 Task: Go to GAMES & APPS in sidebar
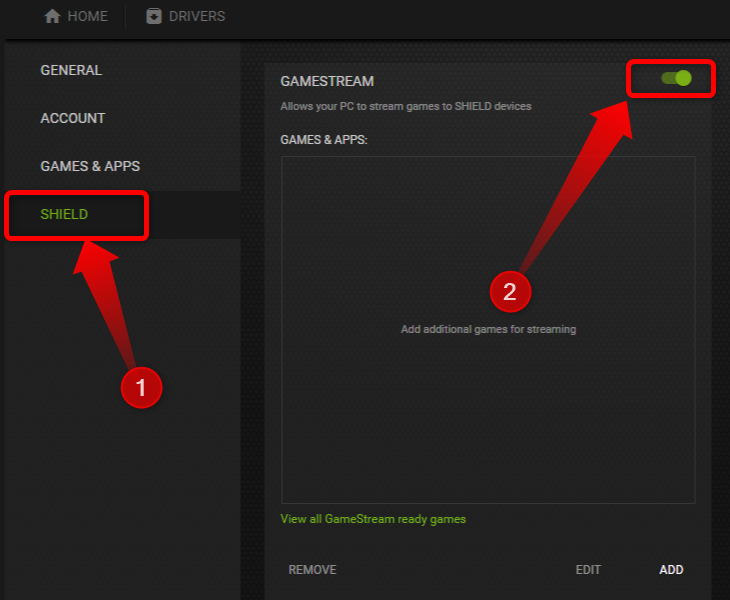(x=90, y=166)
